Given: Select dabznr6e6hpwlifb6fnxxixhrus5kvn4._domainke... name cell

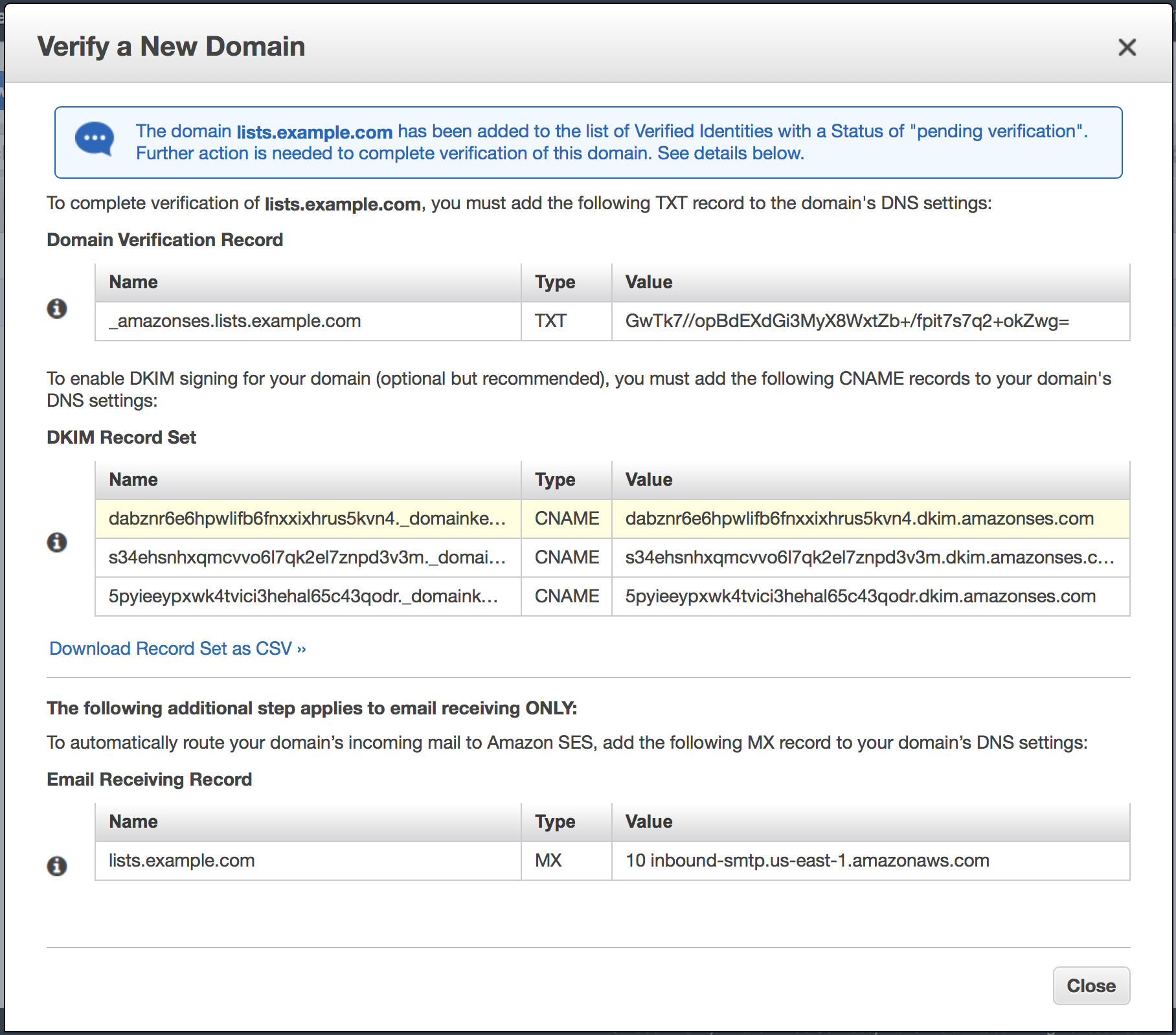Looking at the screenshot, I should pyautogui.click(x=308, y=519).
